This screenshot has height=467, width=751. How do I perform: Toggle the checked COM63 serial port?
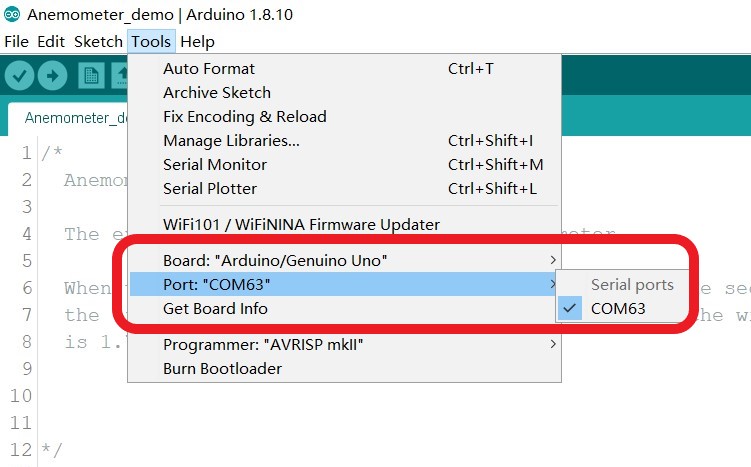(622, 308)
